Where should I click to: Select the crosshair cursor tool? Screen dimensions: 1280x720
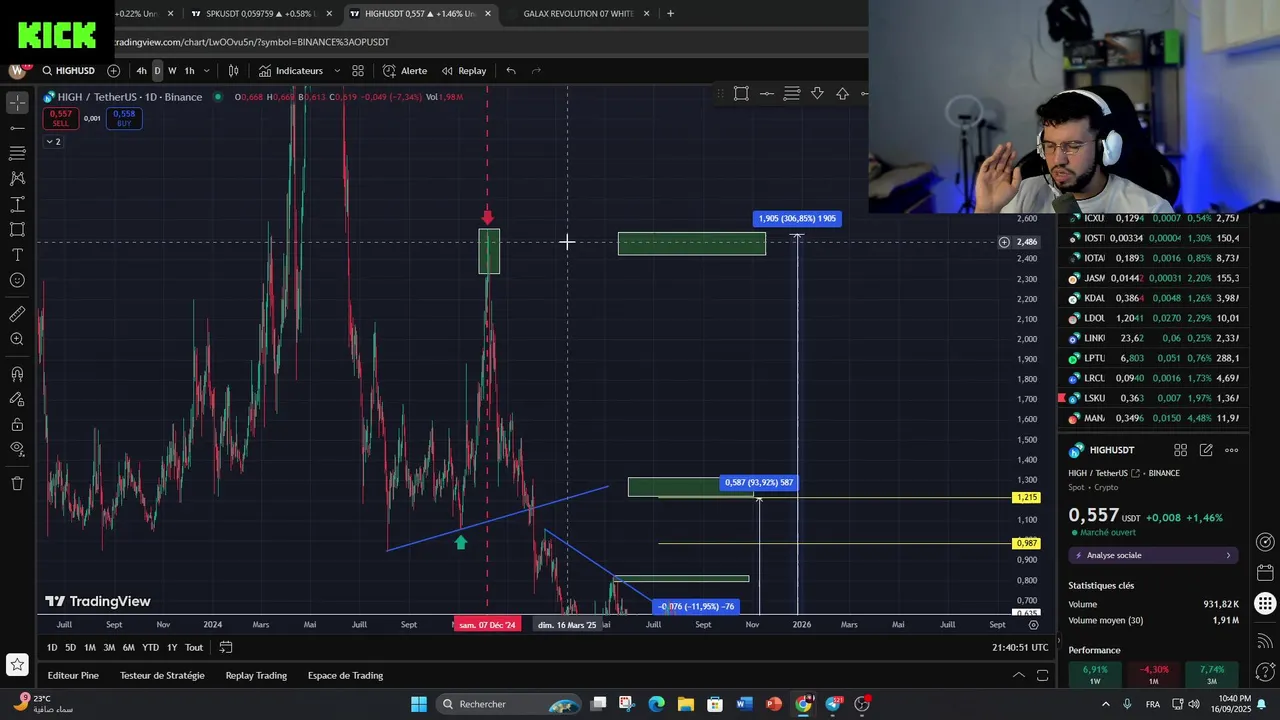(x=17, y=103)
